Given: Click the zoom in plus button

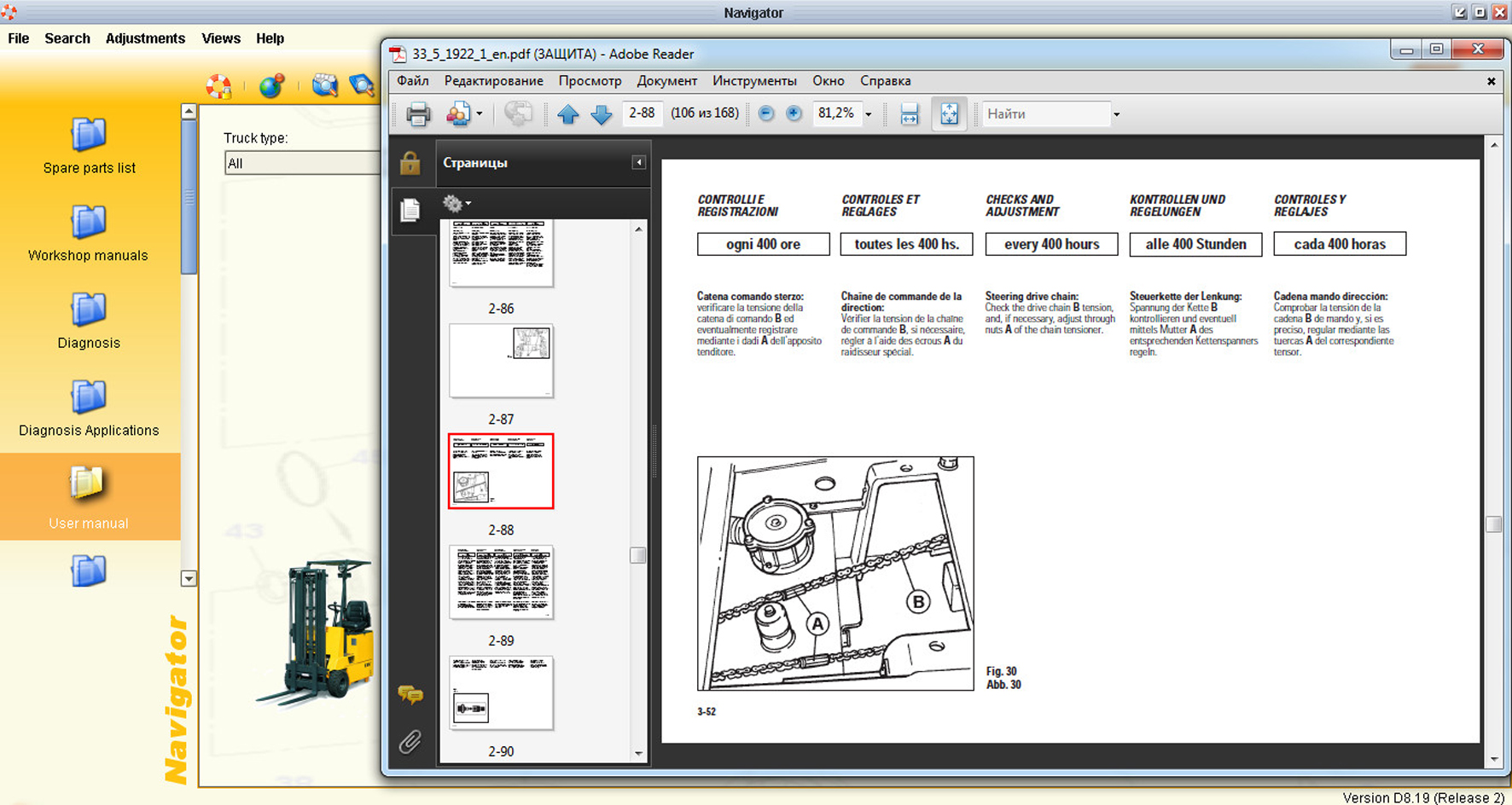Looking at the screenshot, I should 794,113.
